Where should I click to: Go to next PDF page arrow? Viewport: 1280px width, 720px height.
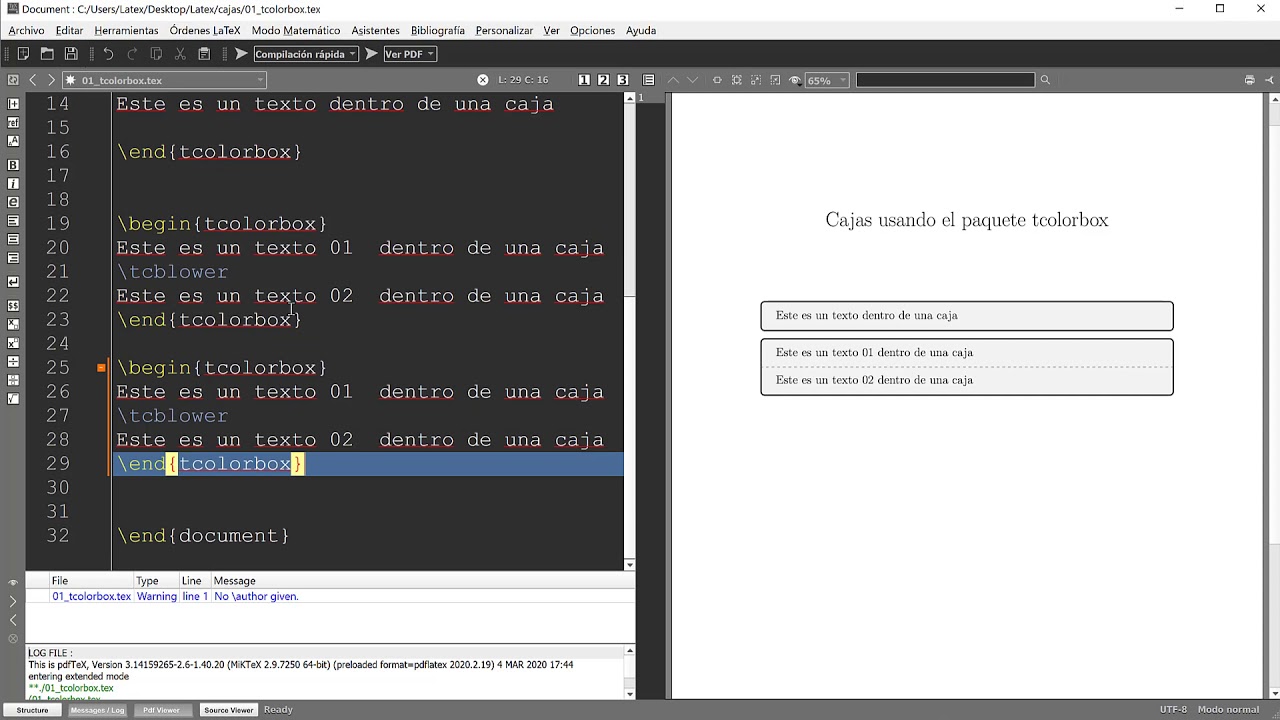[692, 80]
